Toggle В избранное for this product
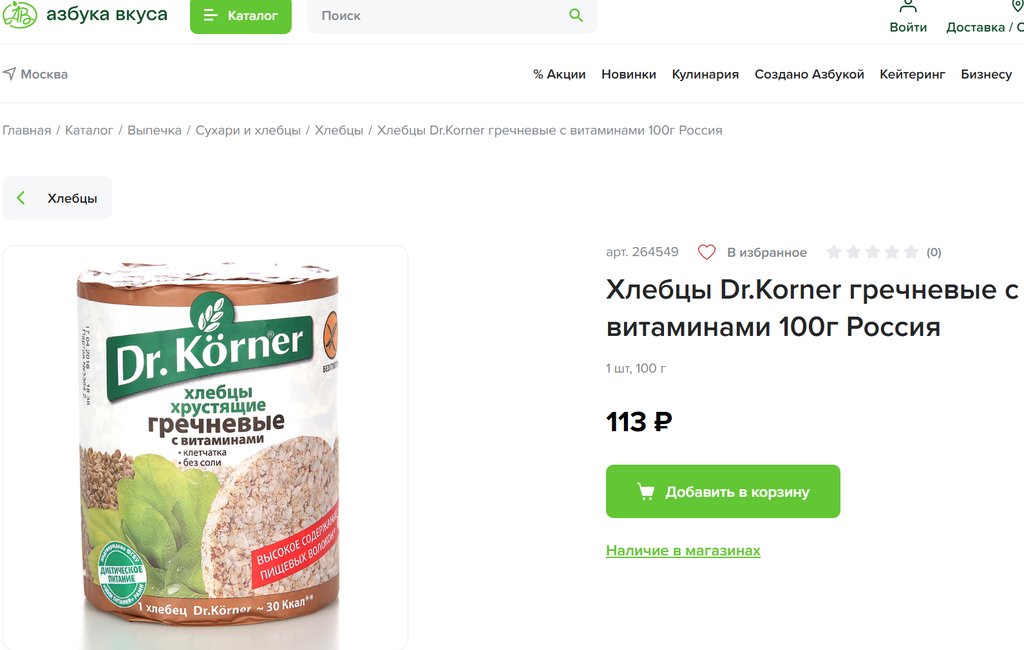 coord(766,252)
